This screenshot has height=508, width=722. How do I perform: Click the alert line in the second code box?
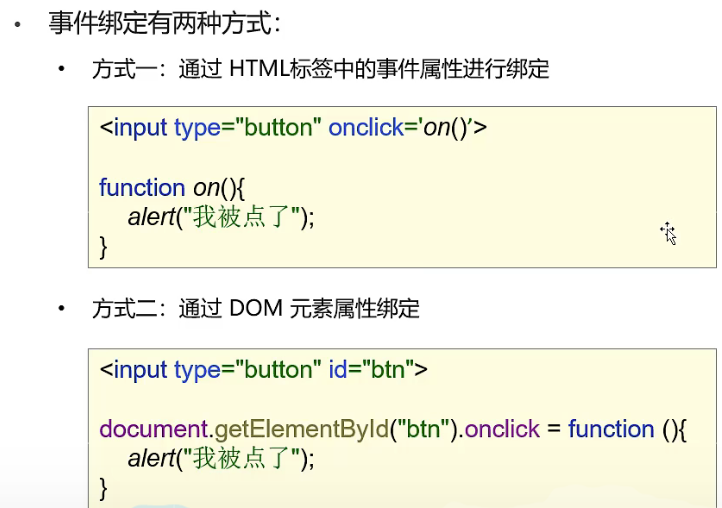(221, 459)
